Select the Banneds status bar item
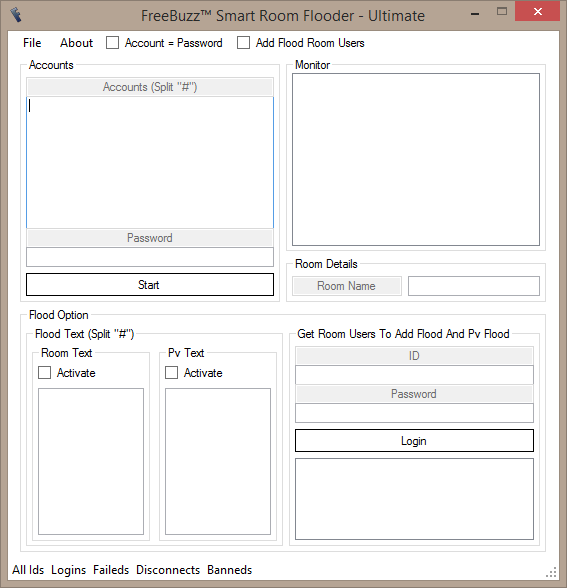 (x=230, y=570)
